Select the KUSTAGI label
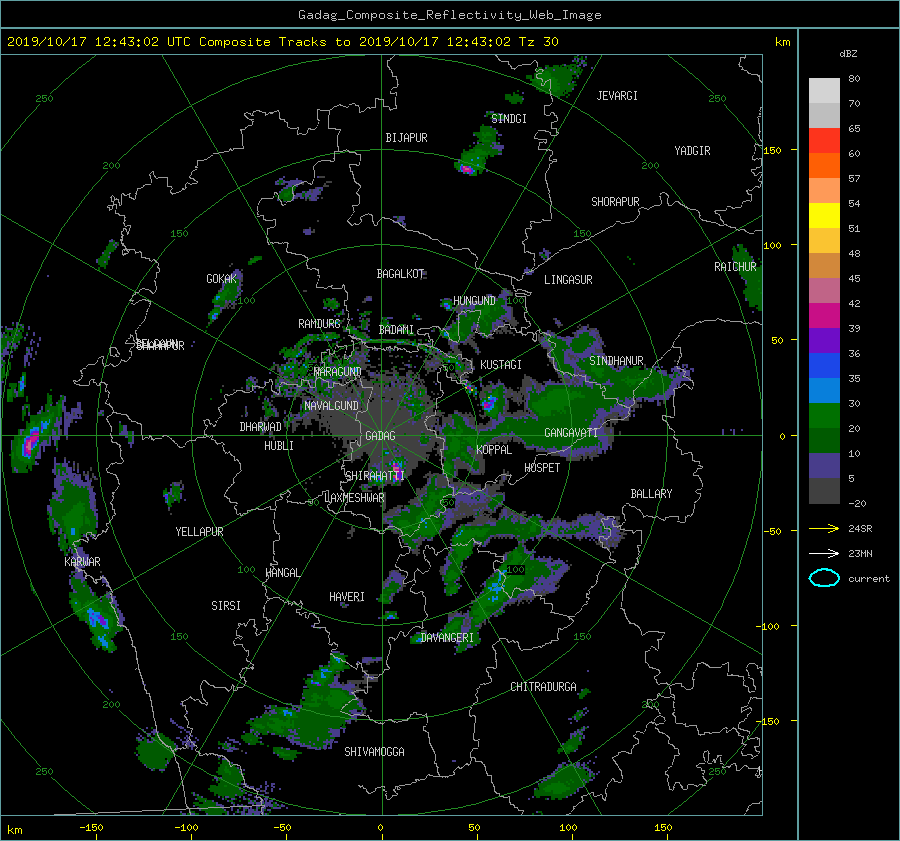 (501, 365)
